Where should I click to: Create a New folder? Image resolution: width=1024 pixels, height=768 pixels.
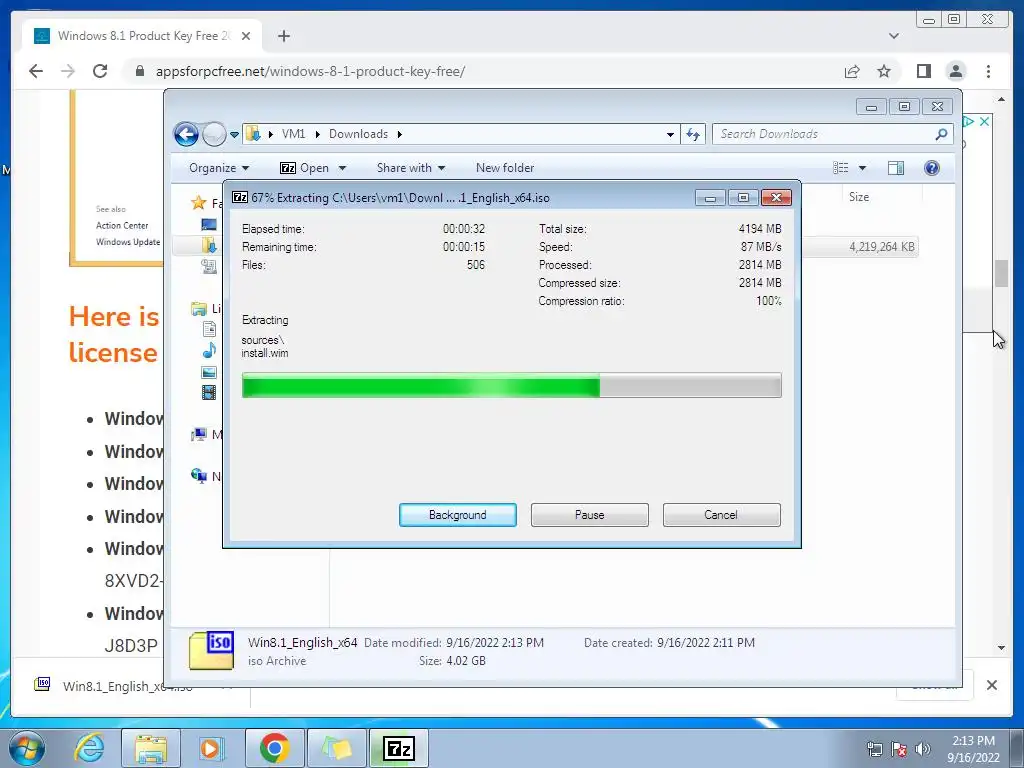click(505, 168)
